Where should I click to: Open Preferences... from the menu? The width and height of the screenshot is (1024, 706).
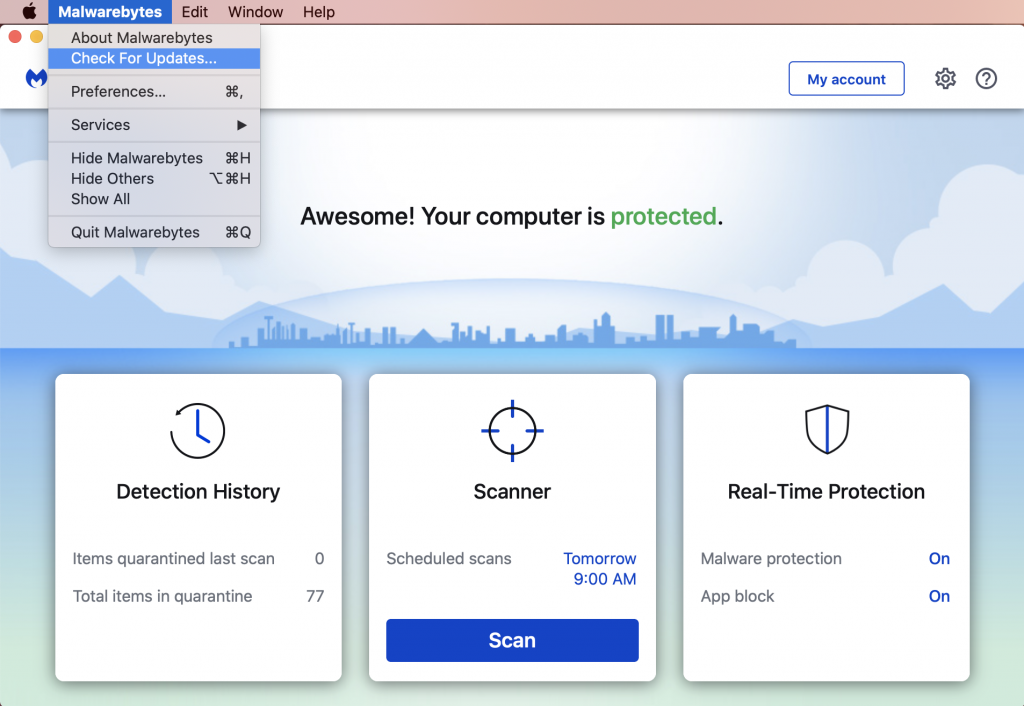coord(154,91)
